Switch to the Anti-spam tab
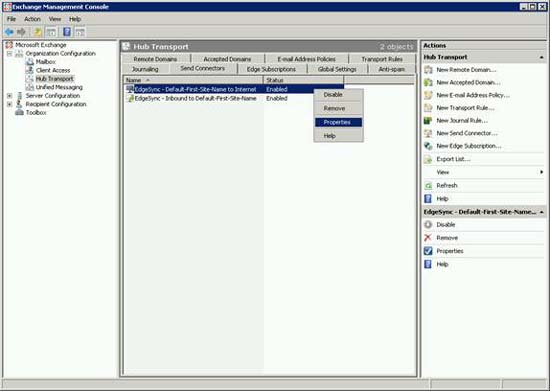550x391 pixels. coord(391,69)
